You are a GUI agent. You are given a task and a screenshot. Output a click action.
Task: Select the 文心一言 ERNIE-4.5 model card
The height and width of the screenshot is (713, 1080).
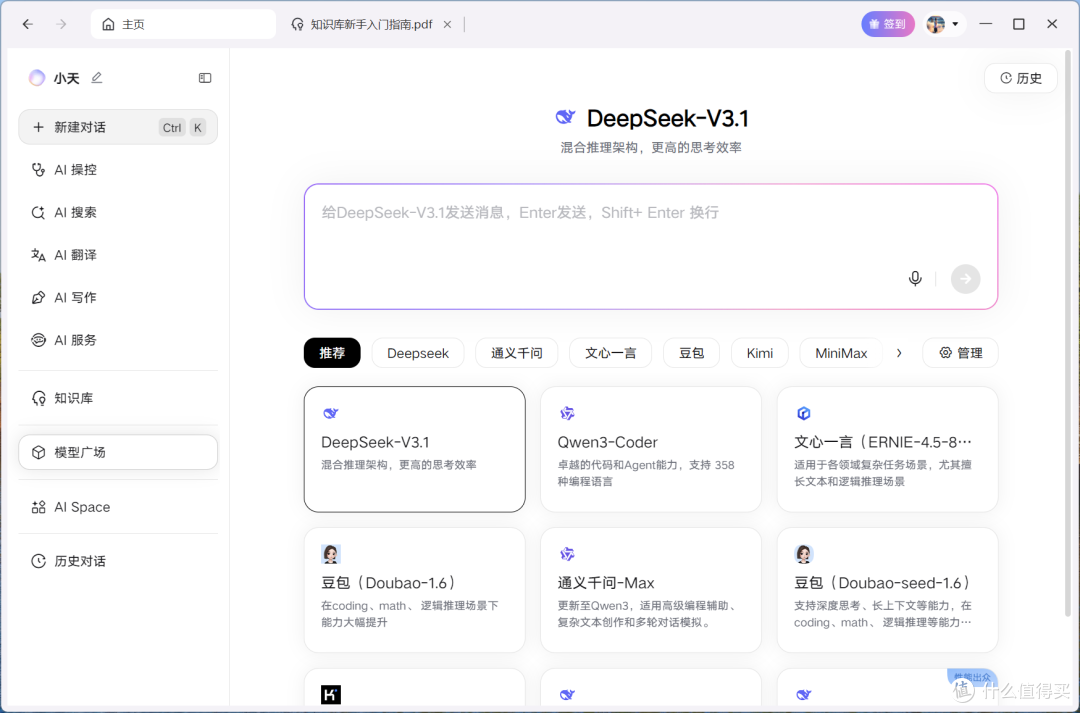[x=887, y=449]
